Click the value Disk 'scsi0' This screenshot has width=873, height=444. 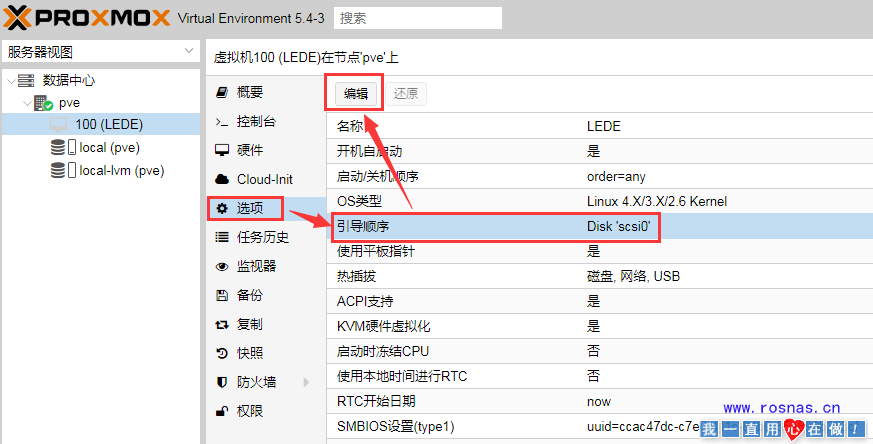[619, 226]
